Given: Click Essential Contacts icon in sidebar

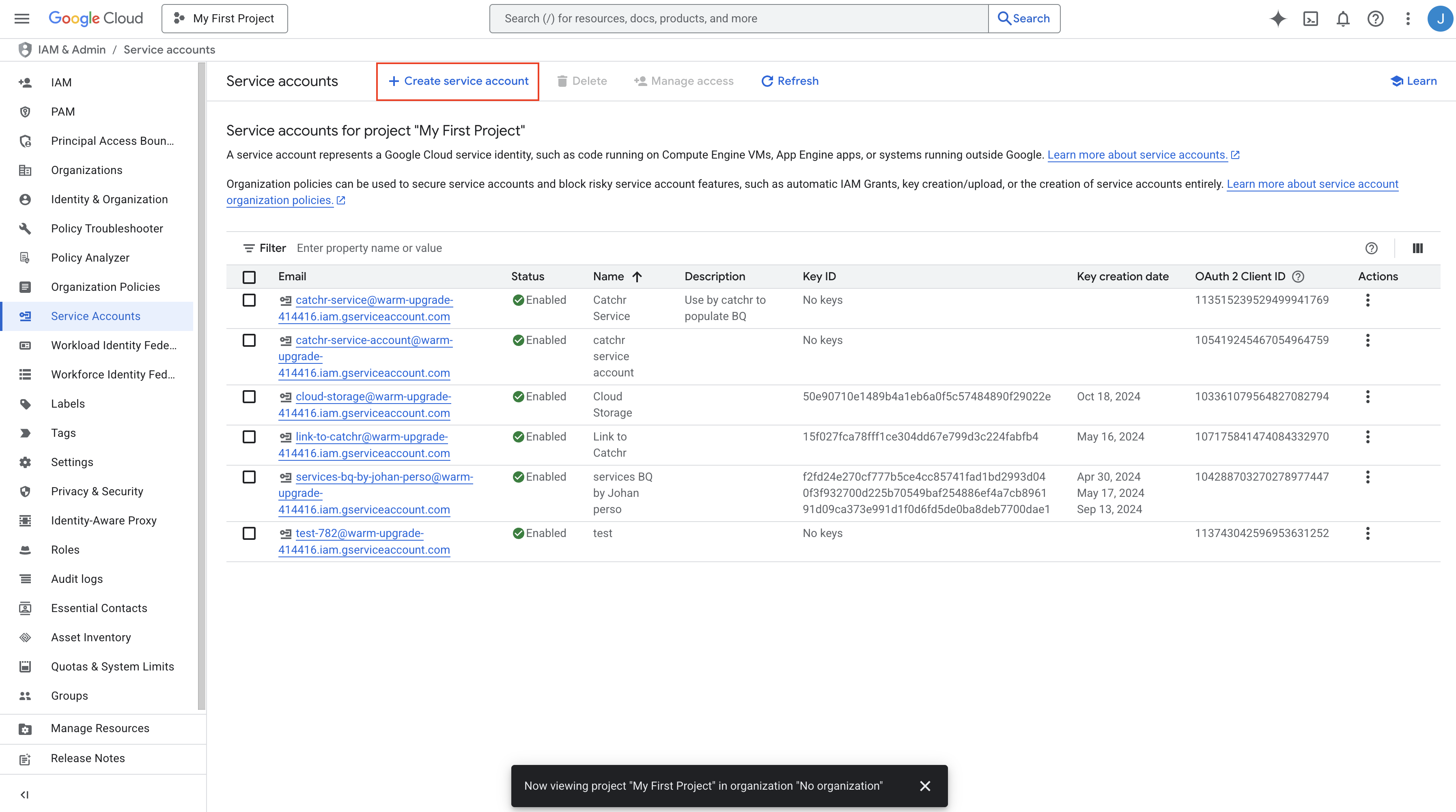Looking at the screenshot, I should (x=25, y=608).
